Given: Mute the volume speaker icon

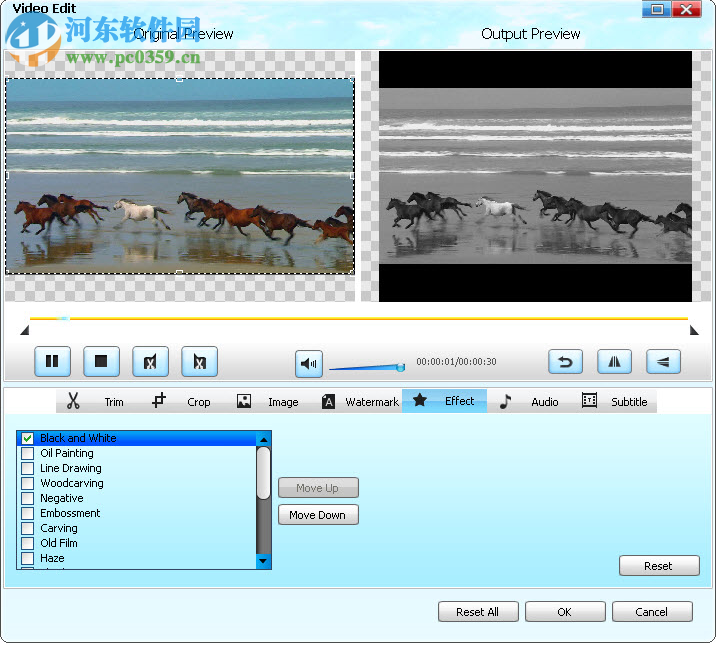Looking at the screenshot, I should point(309,364).
